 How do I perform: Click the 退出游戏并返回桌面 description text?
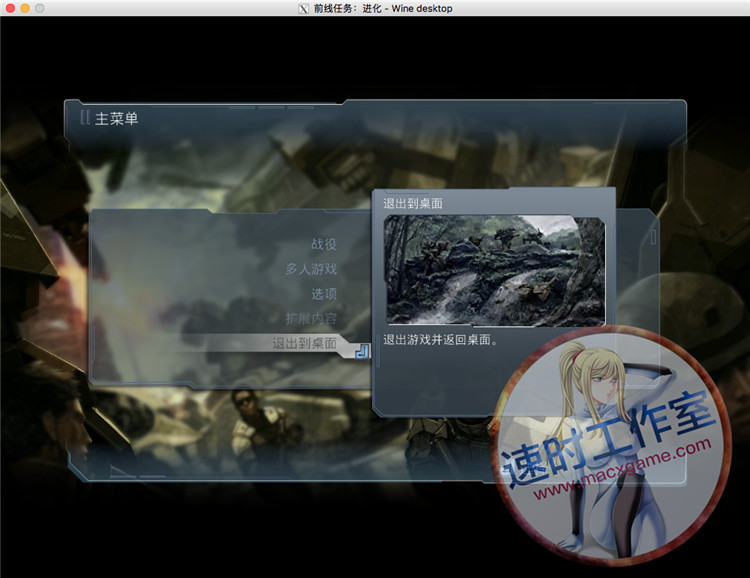click(441, 340)
